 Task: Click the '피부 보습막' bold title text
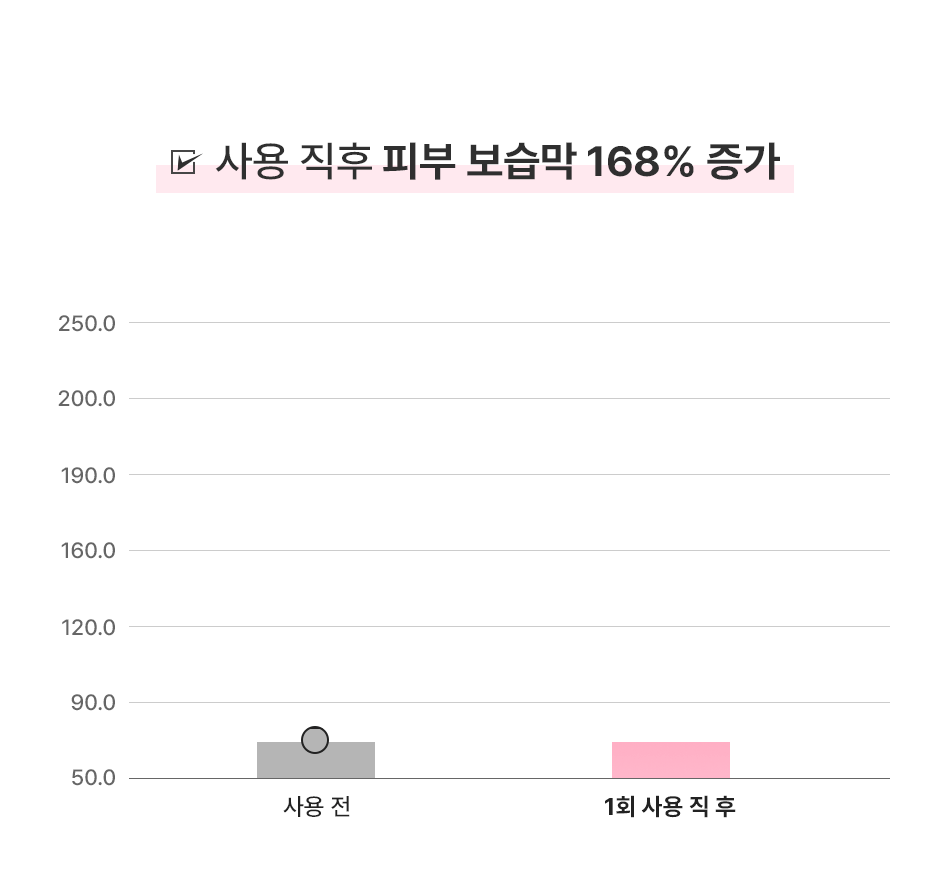(478, 162)
